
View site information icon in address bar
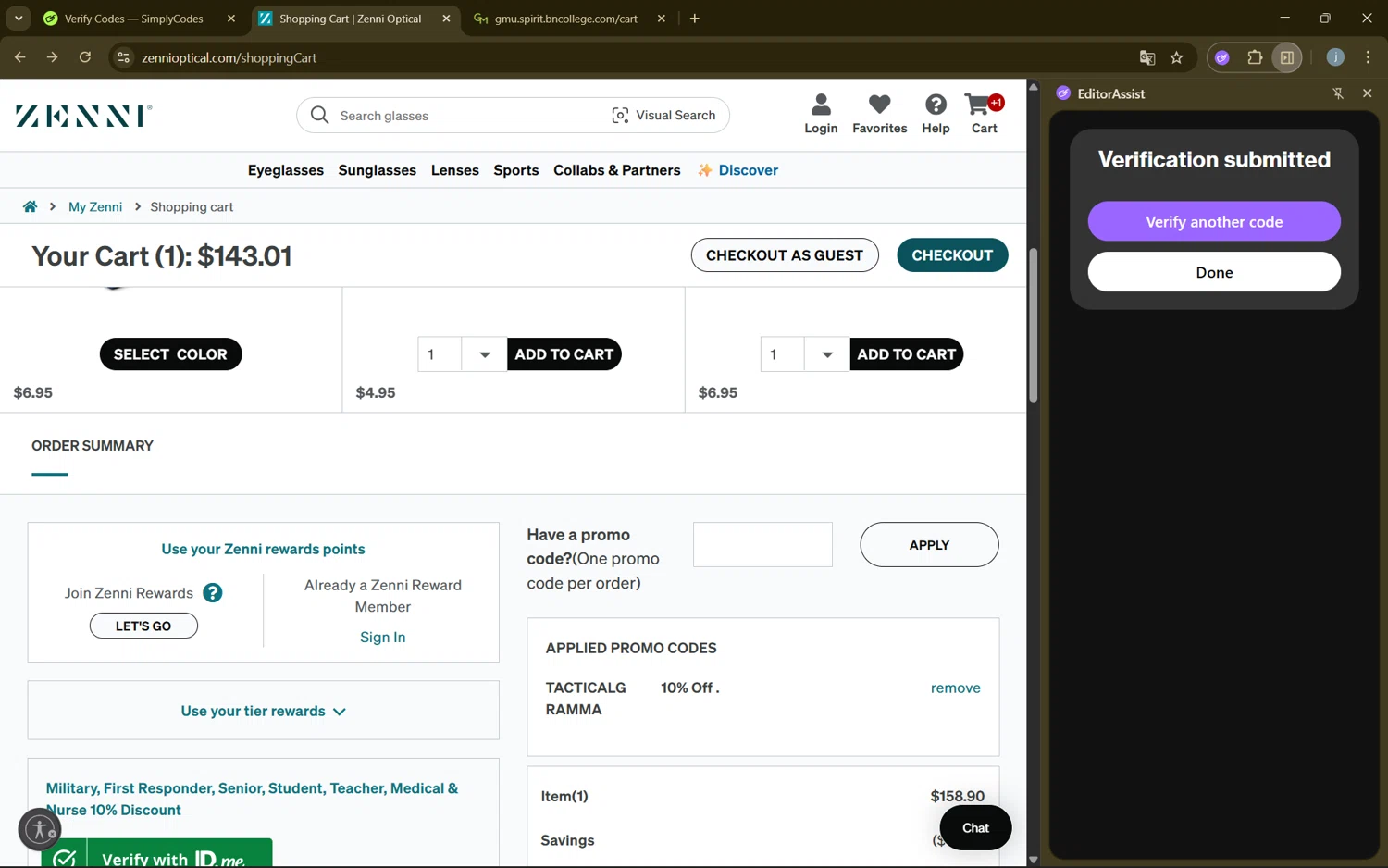[123, 57]
